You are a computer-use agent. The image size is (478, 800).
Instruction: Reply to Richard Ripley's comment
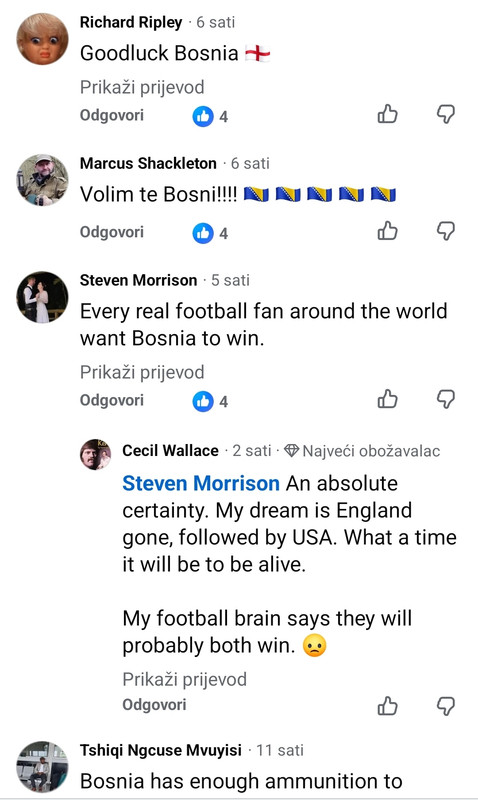112,115
